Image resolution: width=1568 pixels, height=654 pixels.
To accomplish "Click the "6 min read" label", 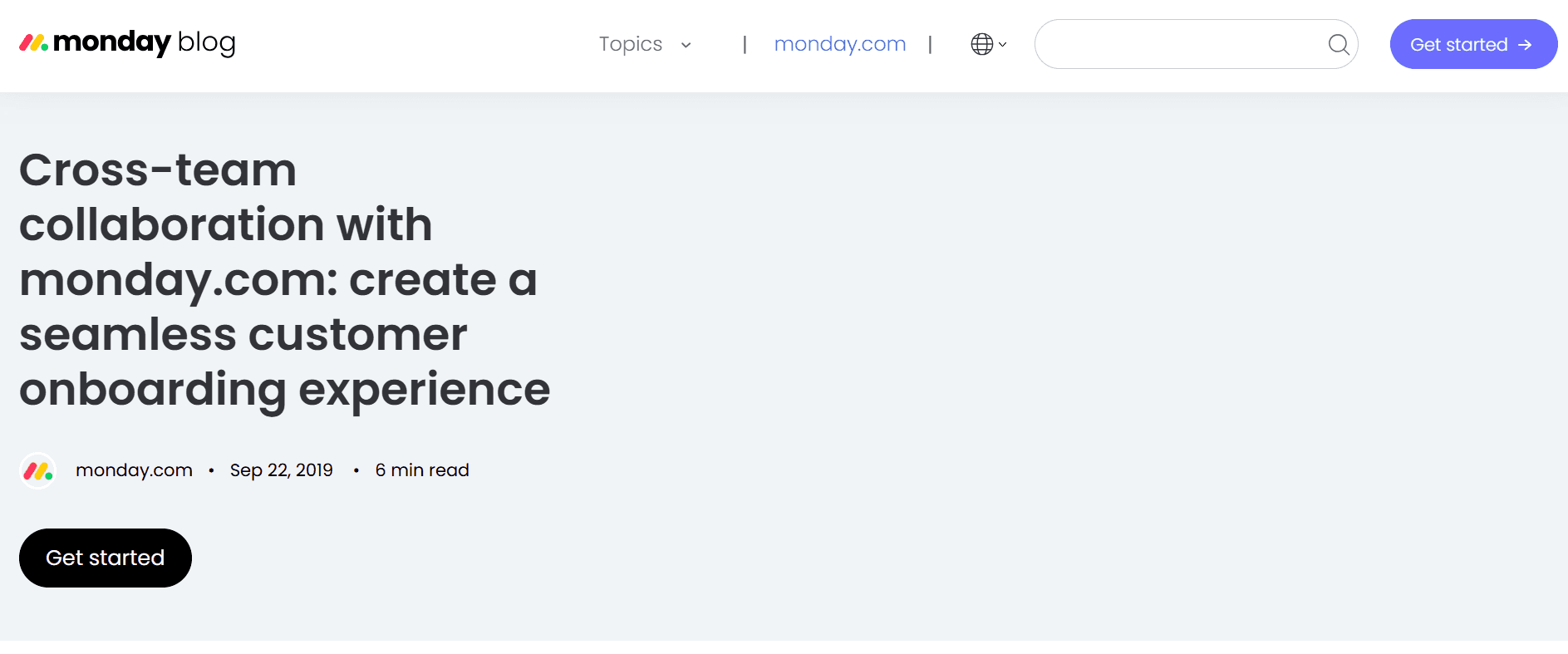I will (422, 470).
